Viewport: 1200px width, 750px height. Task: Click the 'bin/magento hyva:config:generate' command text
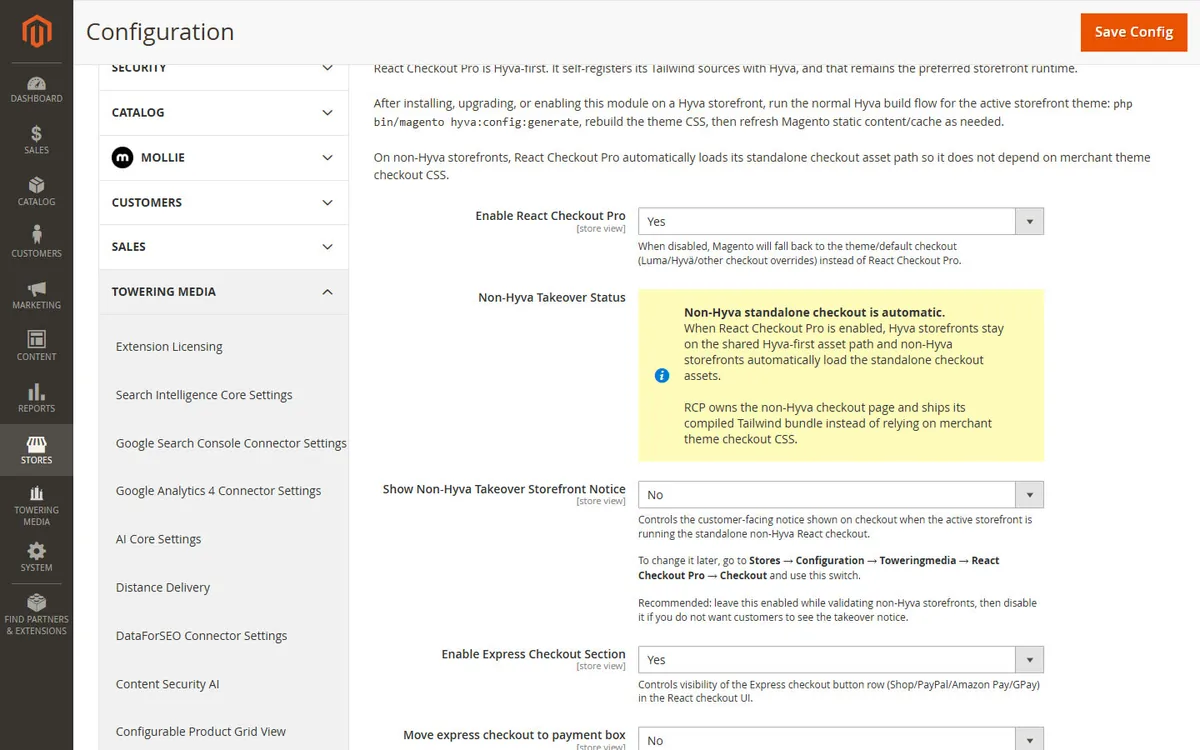(x=476, y=122)
